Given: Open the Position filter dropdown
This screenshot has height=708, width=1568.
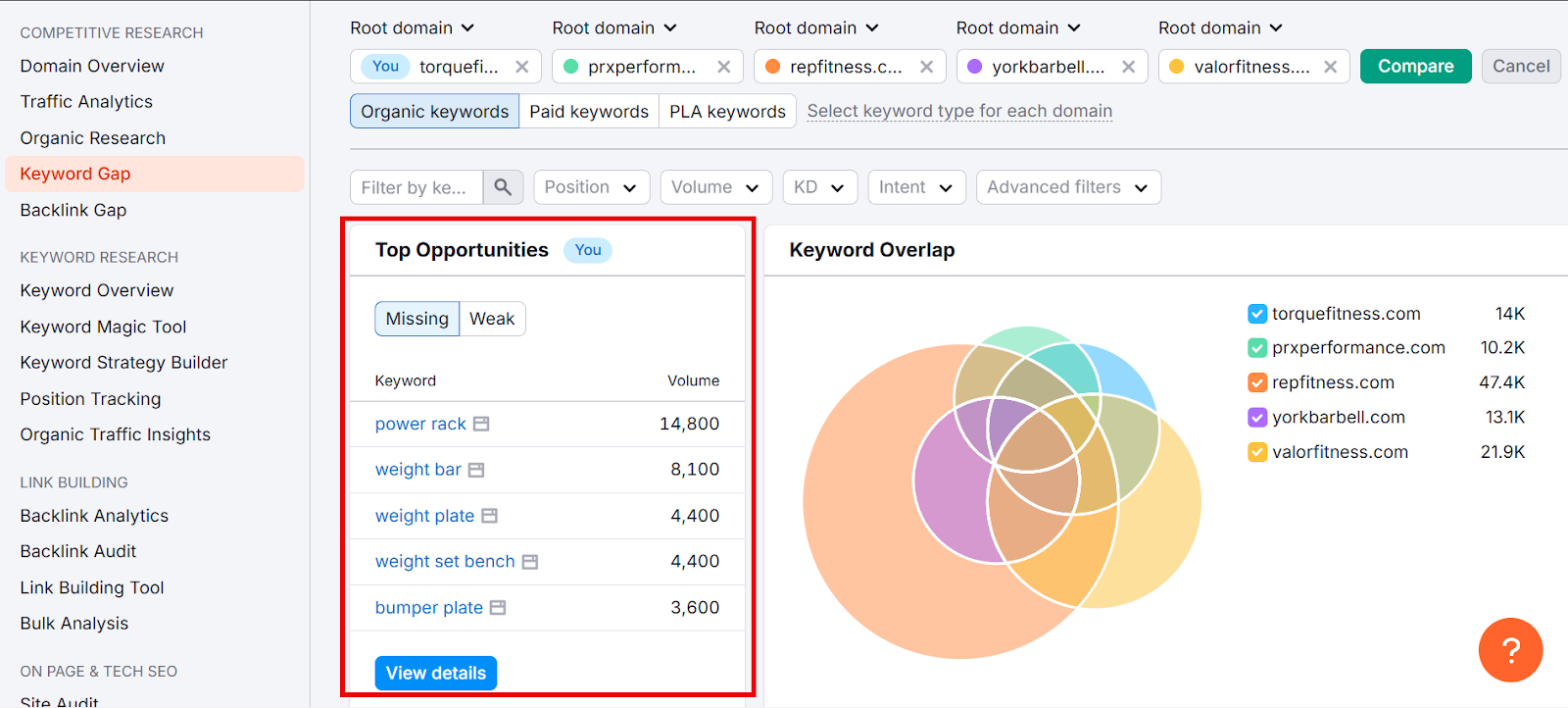Looking at the screenshot, I should (591, 187).
